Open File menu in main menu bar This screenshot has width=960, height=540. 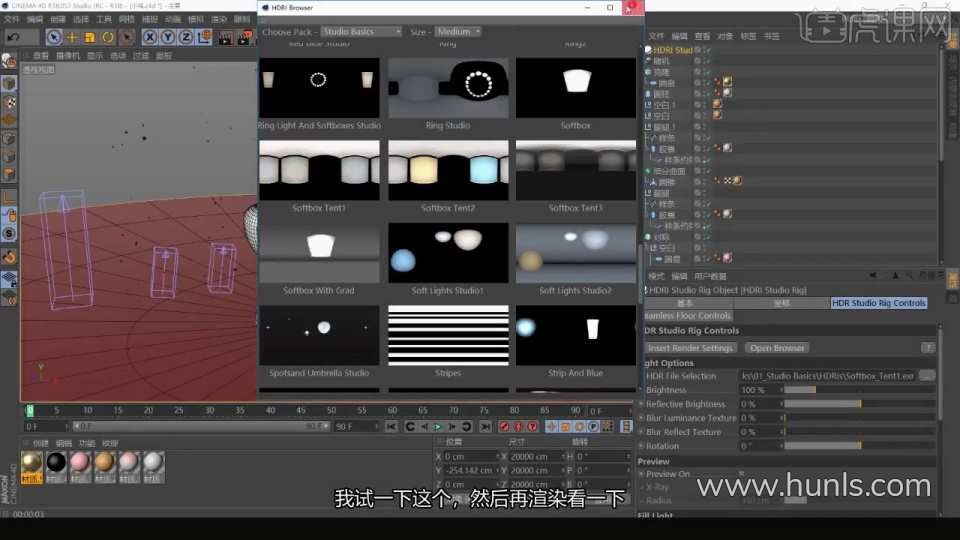tap(12, 20)
